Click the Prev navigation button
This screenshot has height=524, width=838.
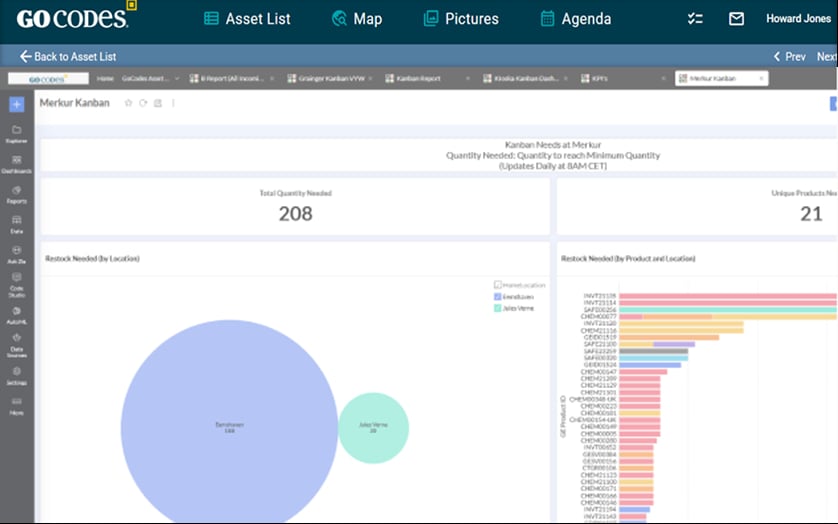pos(789,57)
